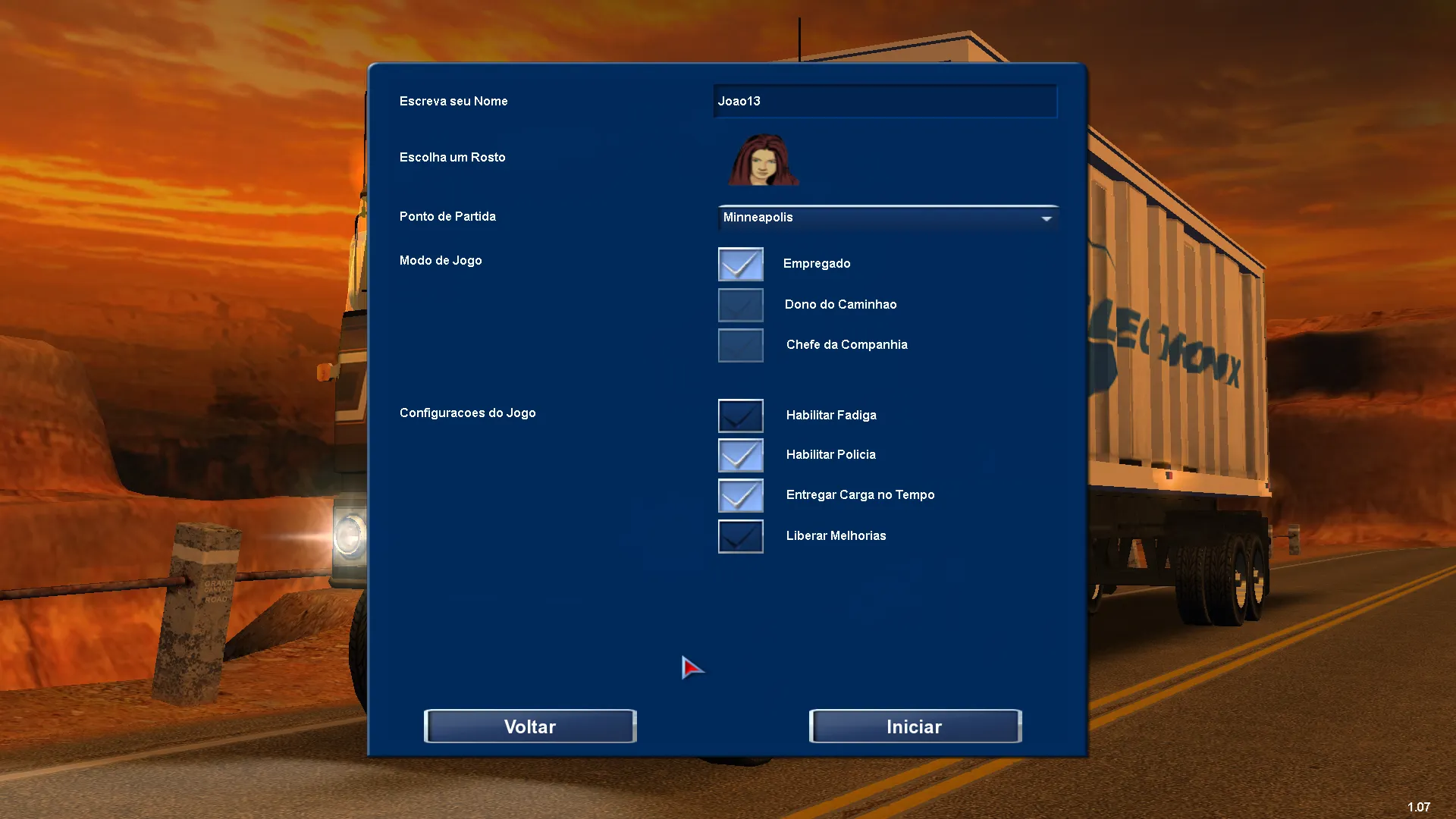Toggle the Habilitar Policia checkbox
The width and height of the screenshot is (1456, 819).
click(x=740, y=455)
